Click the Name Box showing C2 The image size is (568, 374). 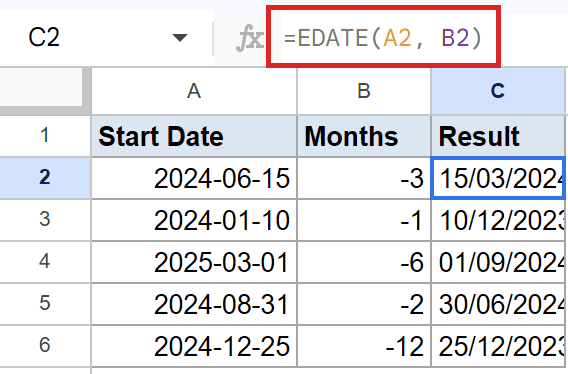pyautogui.click(x=43, y=37)
